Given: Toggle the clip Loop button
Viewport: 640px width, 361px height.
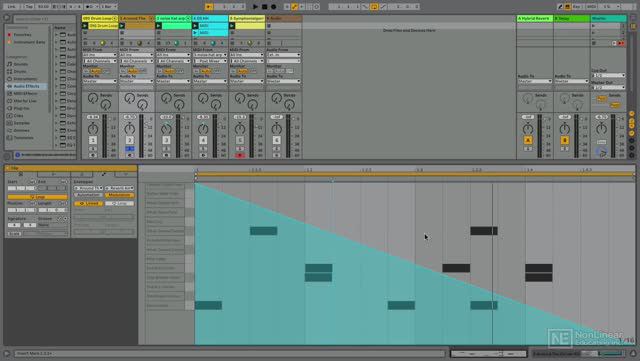Looking at the screenshot, I should pyautogui.click(x=37, y=197).
